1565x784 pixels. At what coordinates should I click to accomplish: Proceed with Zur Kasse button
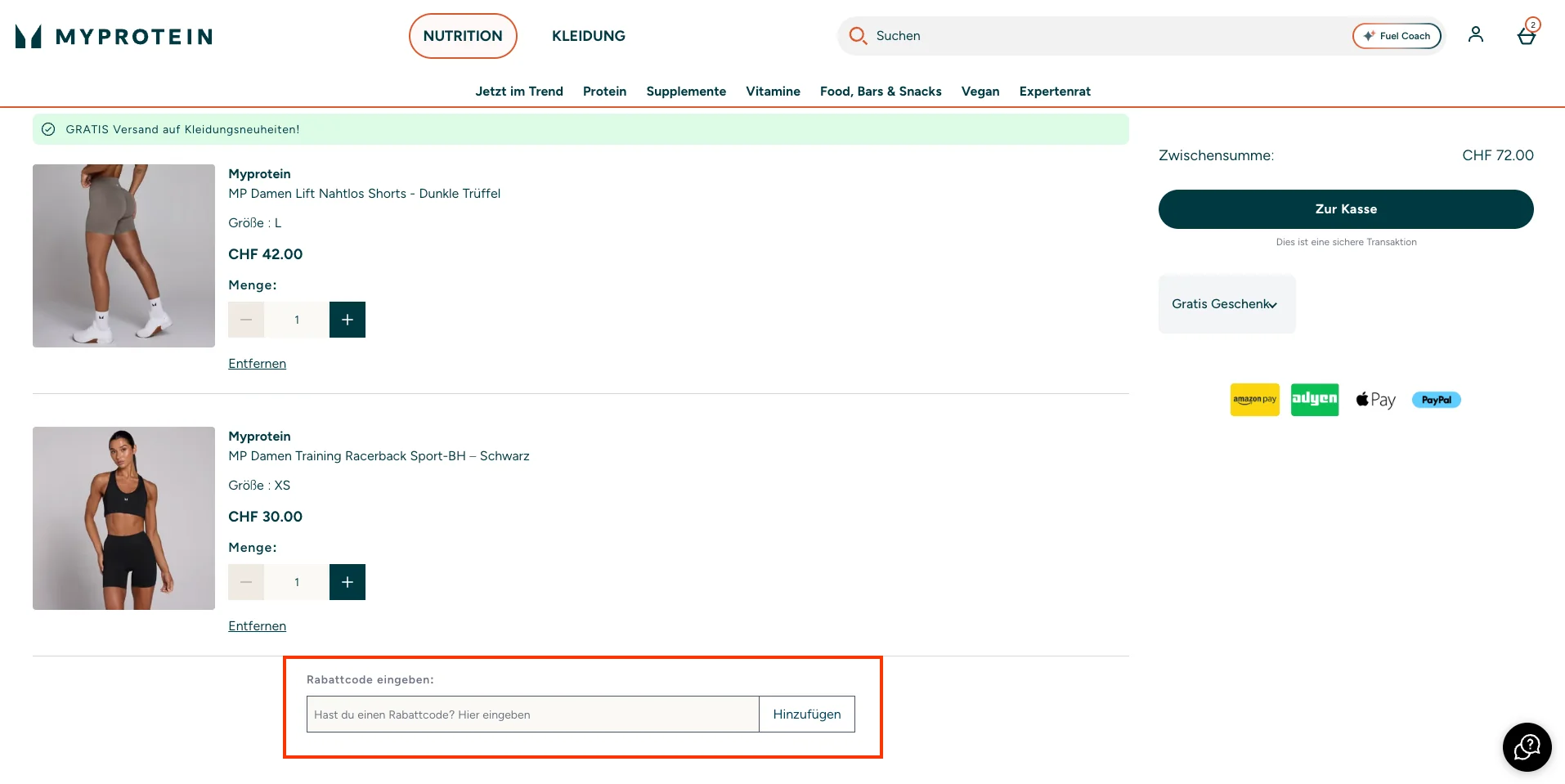[x=1346, y=209]
